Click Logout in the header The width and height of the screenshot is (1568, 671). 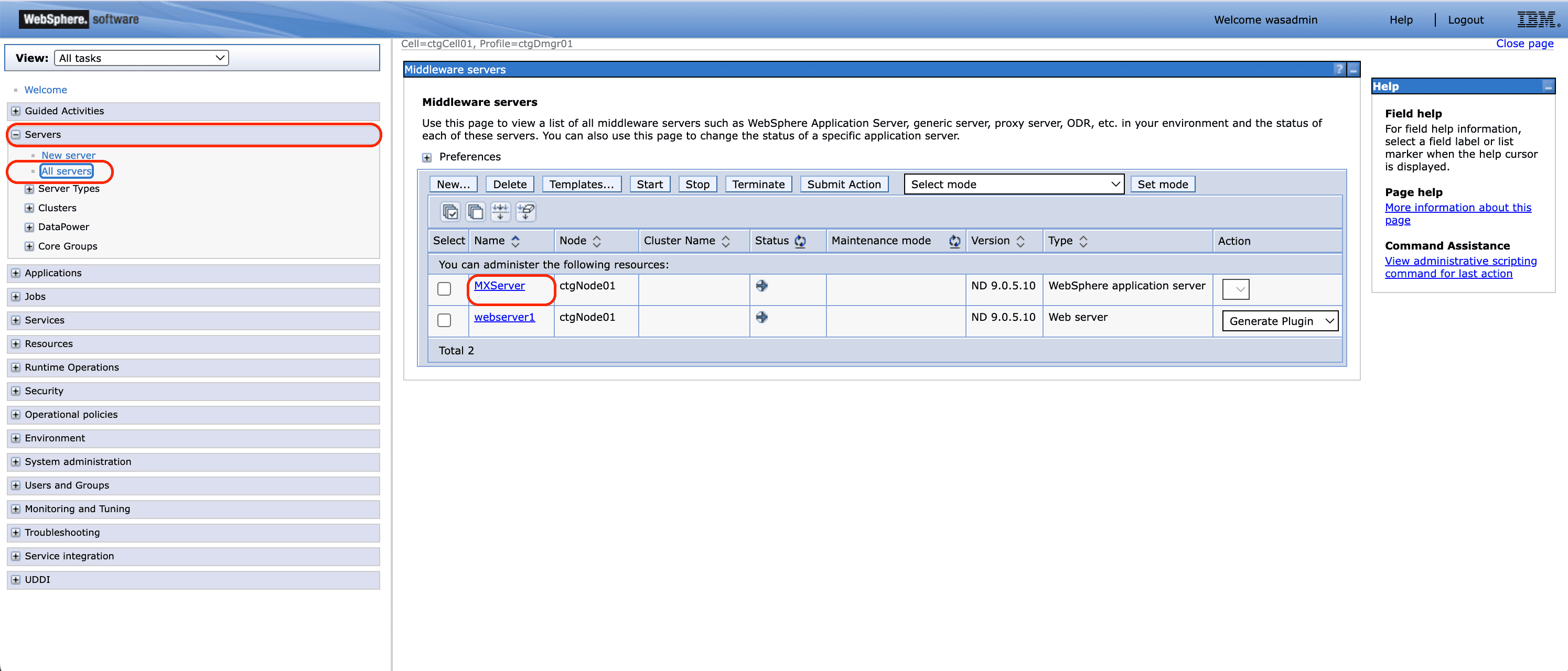1466,20
